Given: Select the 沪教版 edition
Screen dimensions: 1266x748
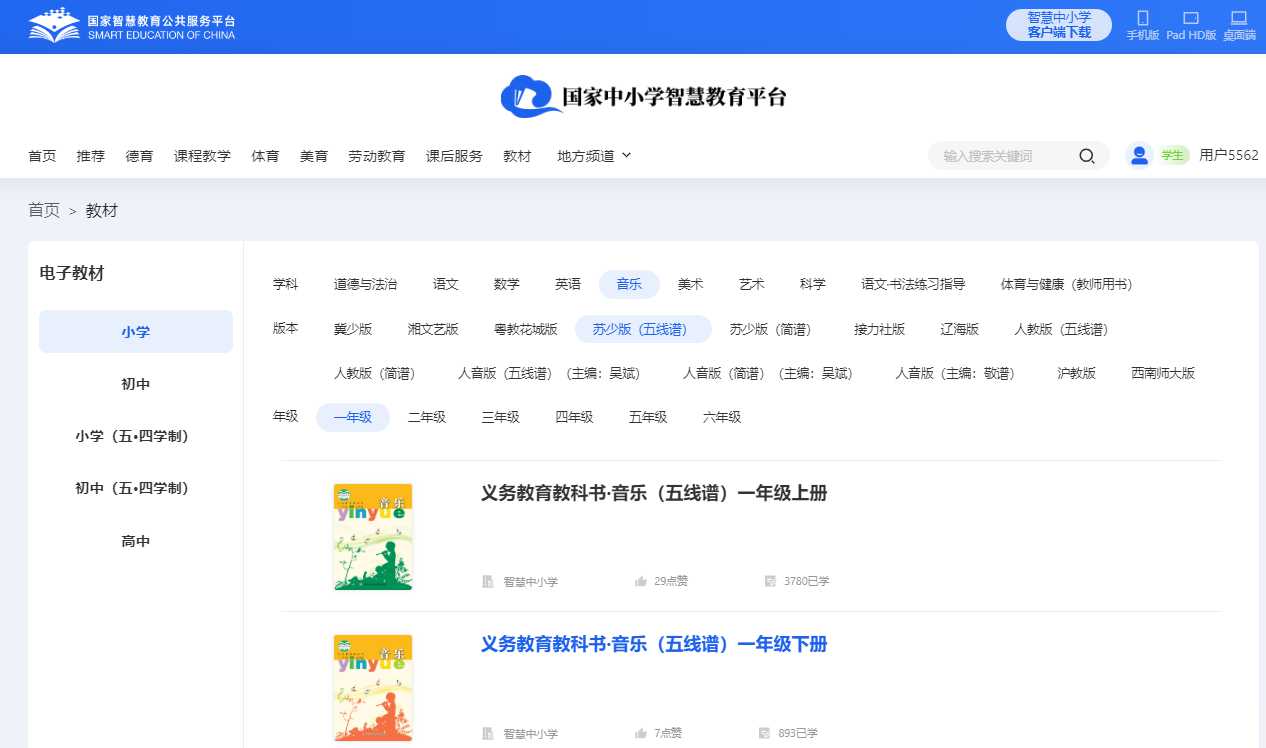Looking at the screenshot, I should point(1076,373).
